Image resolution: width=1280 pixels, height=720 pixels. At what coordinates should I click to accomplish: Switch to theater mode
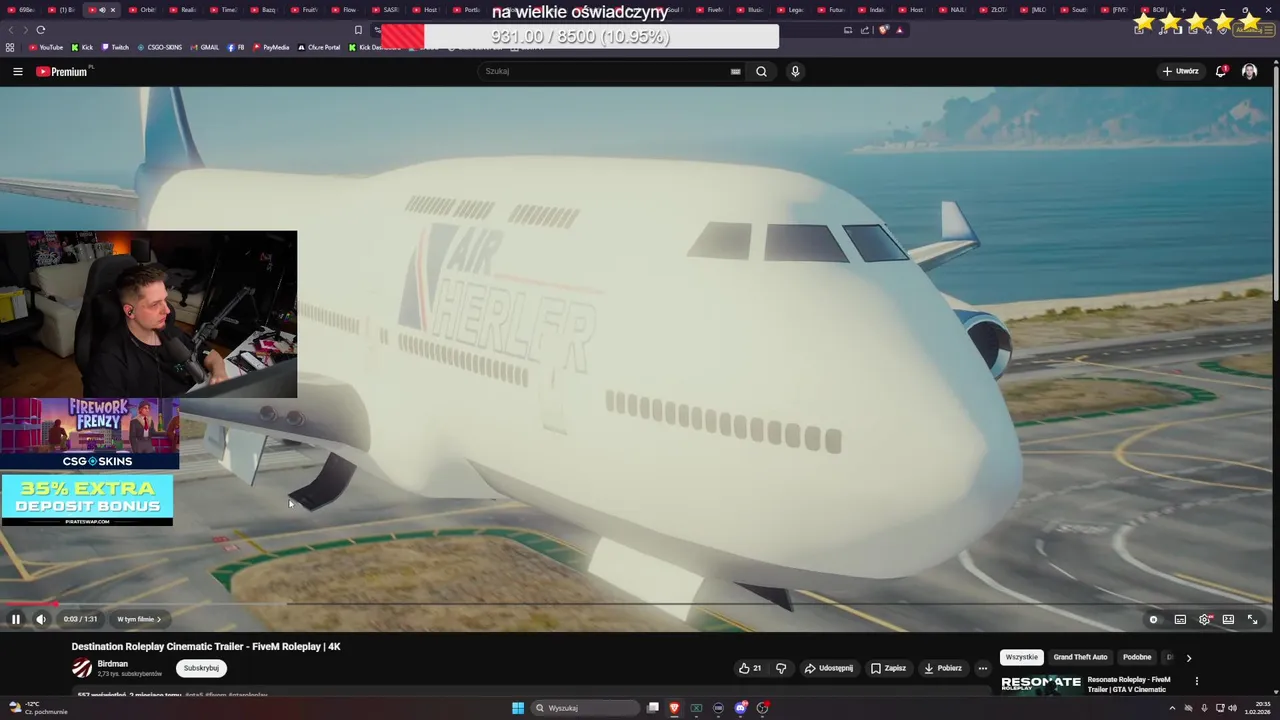pyautogui.click(x=1229, y=619)
